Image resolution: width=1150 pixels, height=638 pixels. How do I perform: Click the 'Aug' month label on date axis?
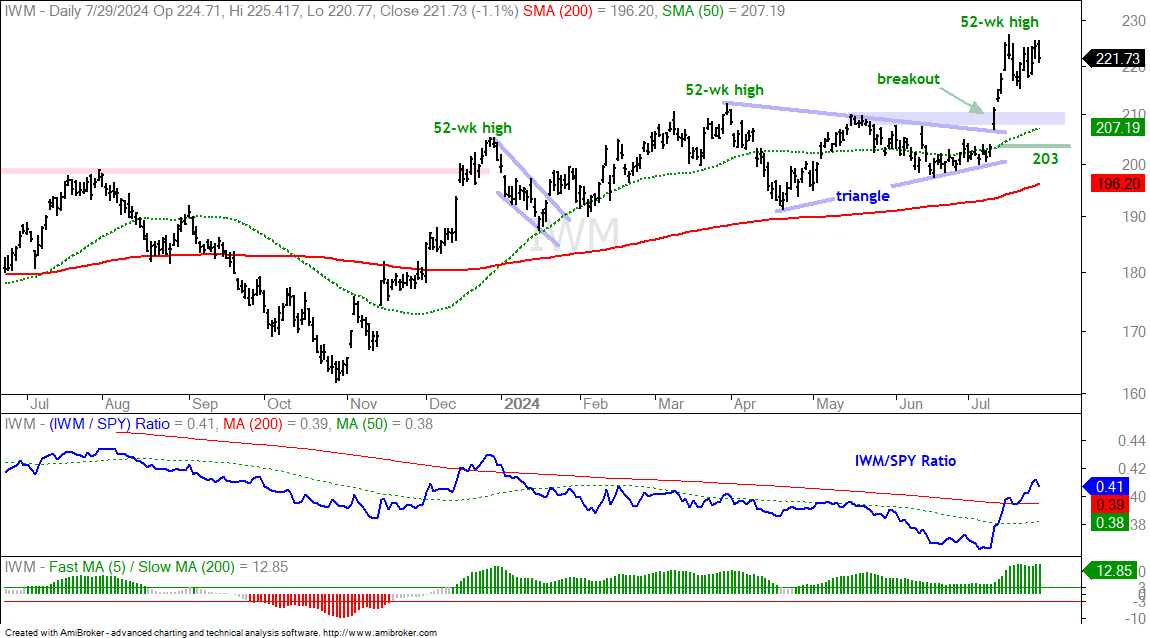pos(117,403)
